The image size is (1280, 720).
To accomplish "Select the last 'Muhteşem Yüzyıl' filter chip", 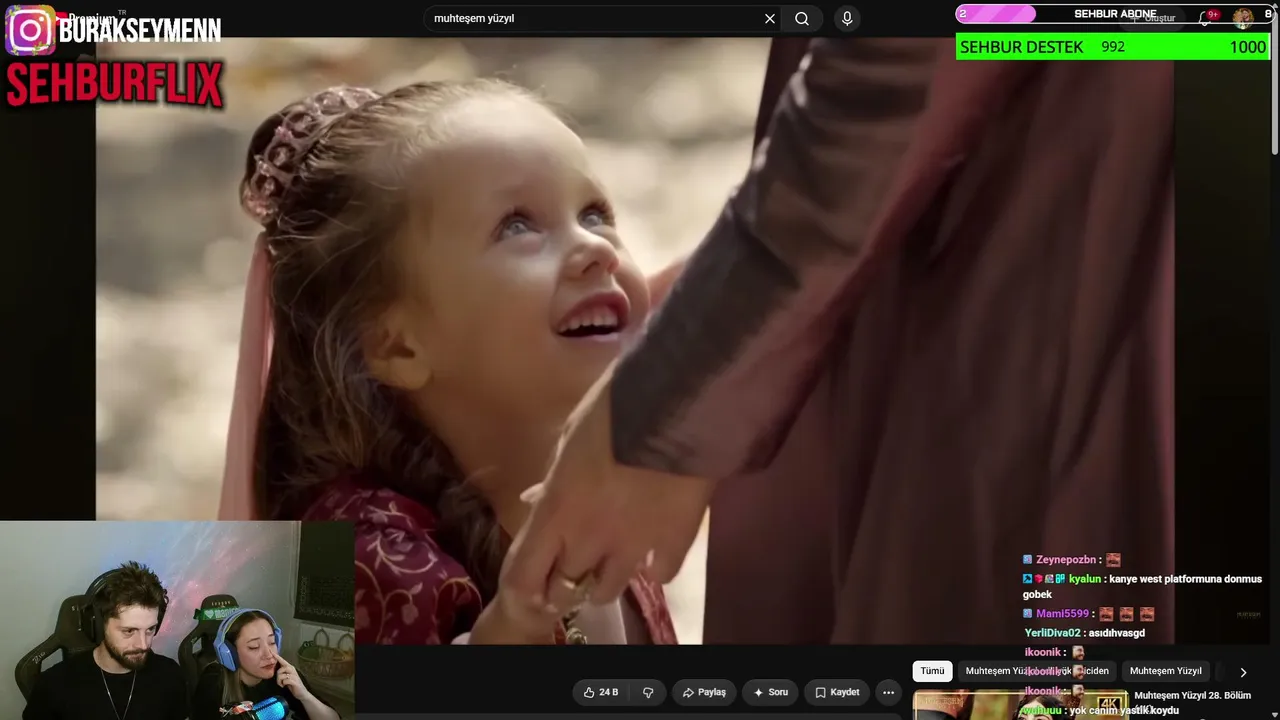I will tap(1165, 671).
